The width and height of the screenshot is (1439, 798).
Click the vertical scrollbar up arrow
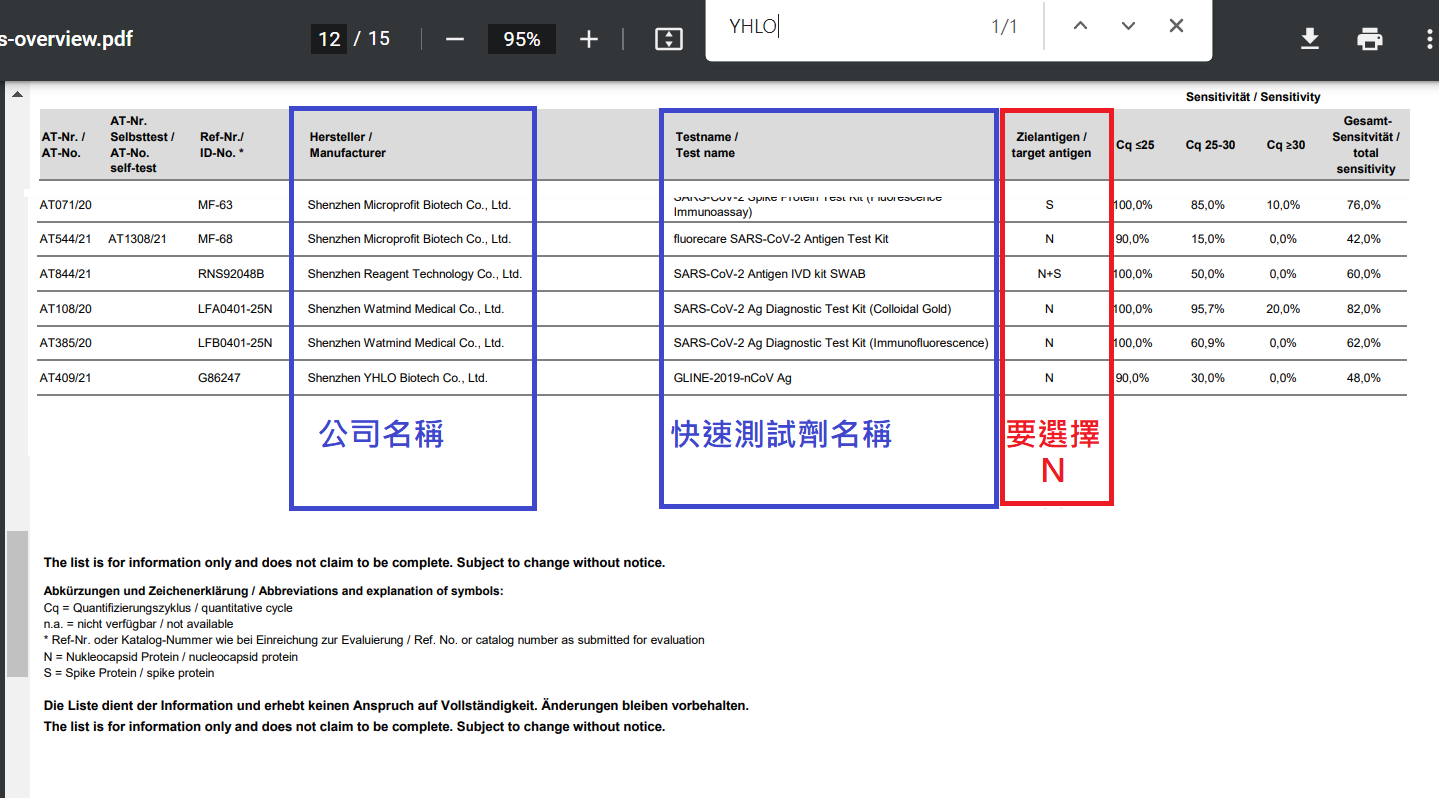pyautogui.click(x=16, y=94)
